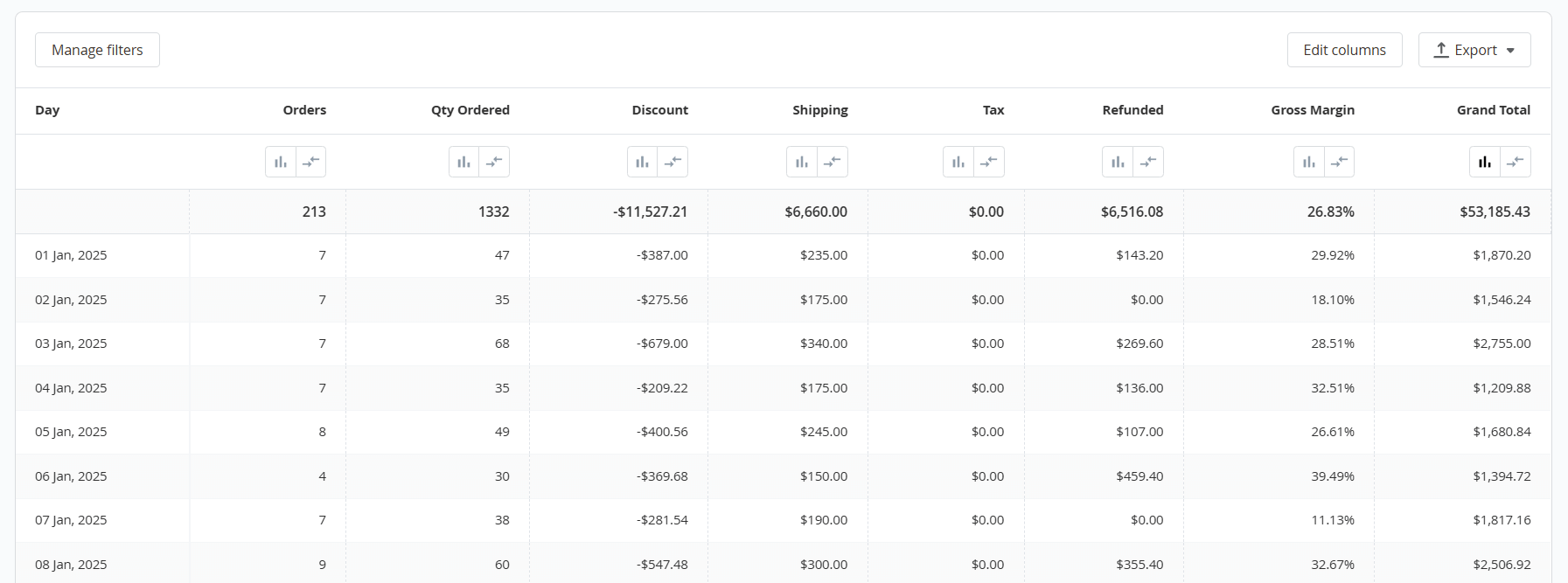Toggle the Tax column bar chart icon
This screenshot has height=583, width=1568.
tap(958, 162)
